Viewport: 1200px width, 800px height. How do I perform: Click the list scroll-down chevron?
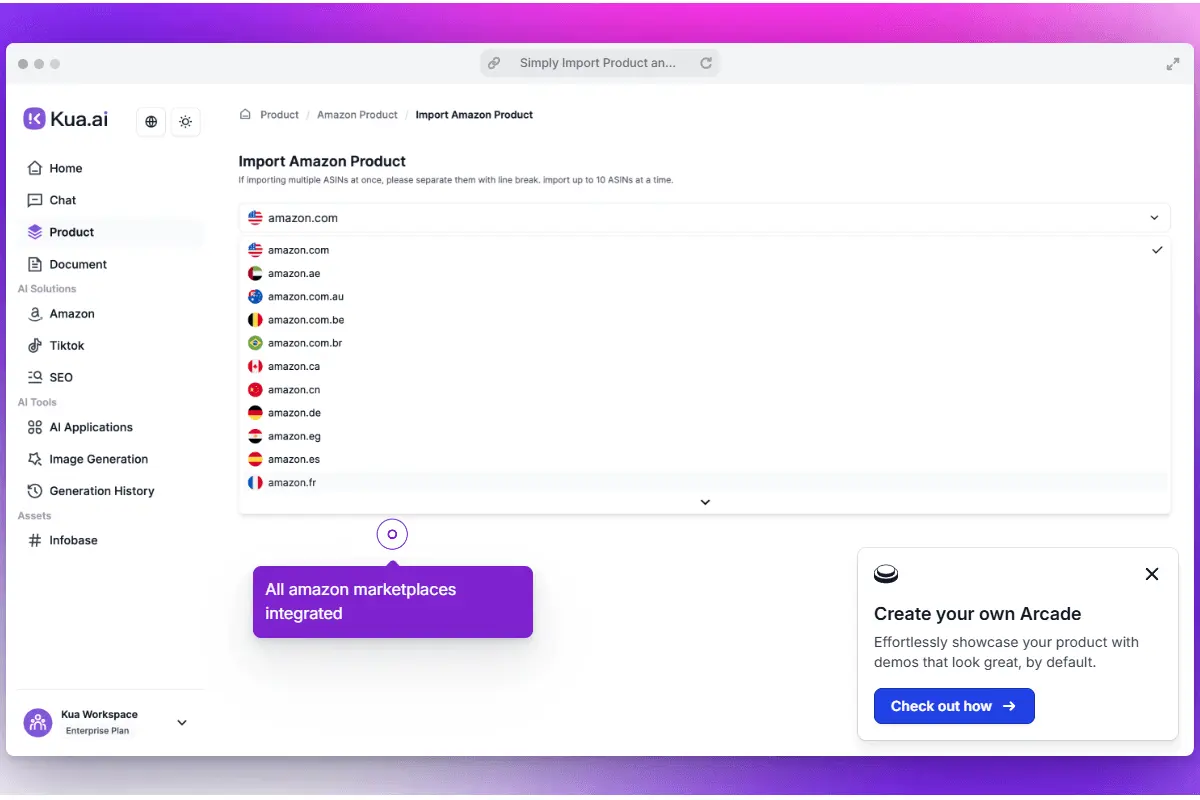pos(705,502)
